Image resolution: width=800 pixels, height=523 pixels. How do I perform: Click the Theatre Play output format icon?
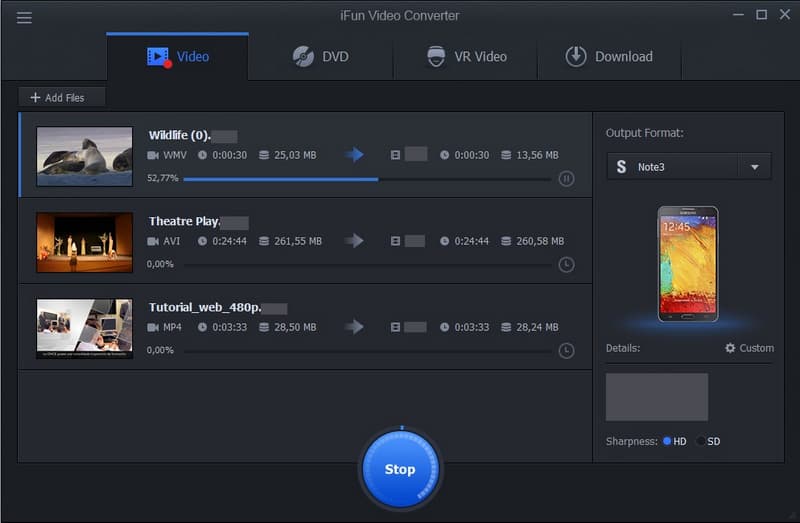tap(397, 241)
